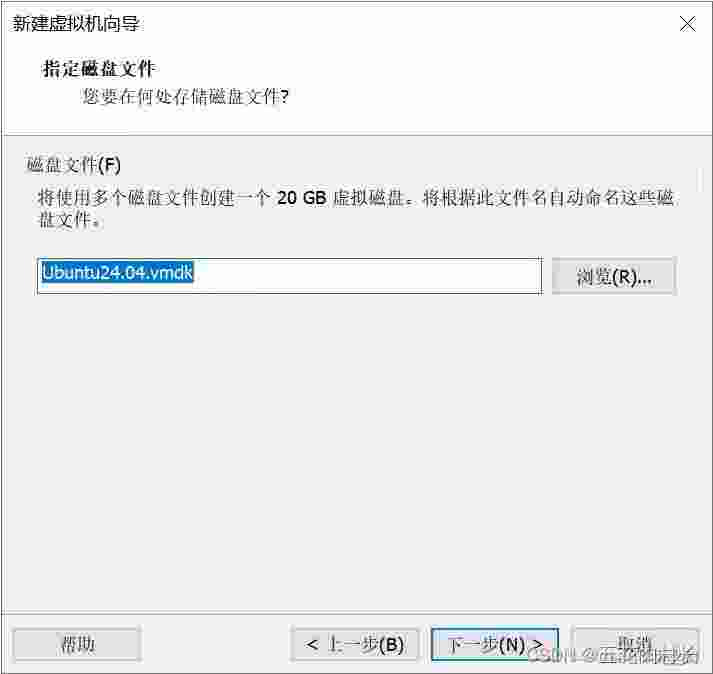Click the 20 GB text in description
This screenshot has height=674, width=713.
[x=301, y=198]
